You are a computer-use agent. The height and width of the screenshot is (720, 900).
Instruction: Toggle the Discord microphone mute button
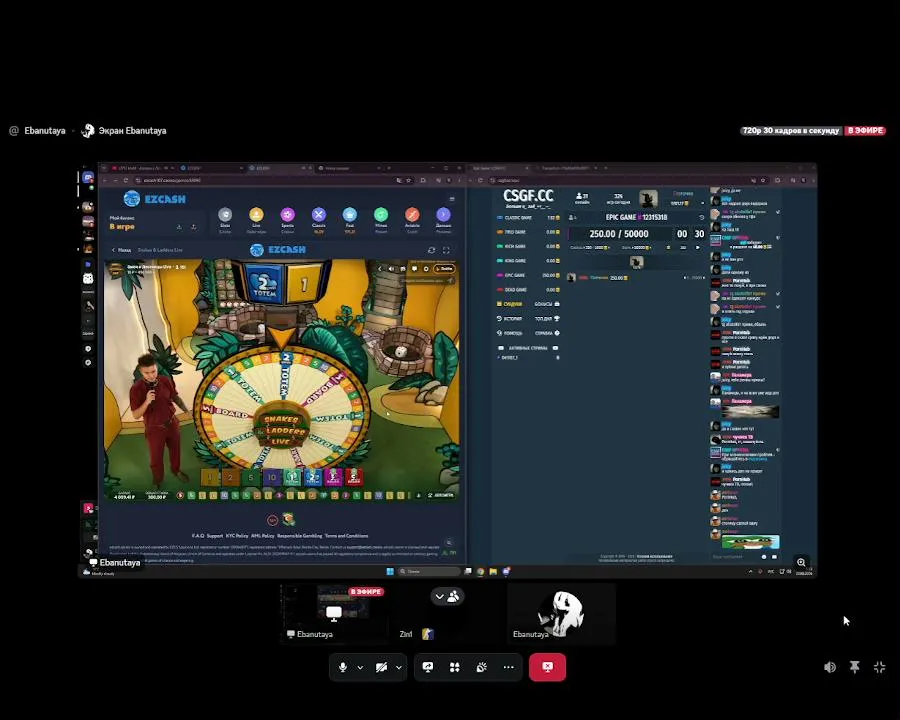click(x=343, y=667)
